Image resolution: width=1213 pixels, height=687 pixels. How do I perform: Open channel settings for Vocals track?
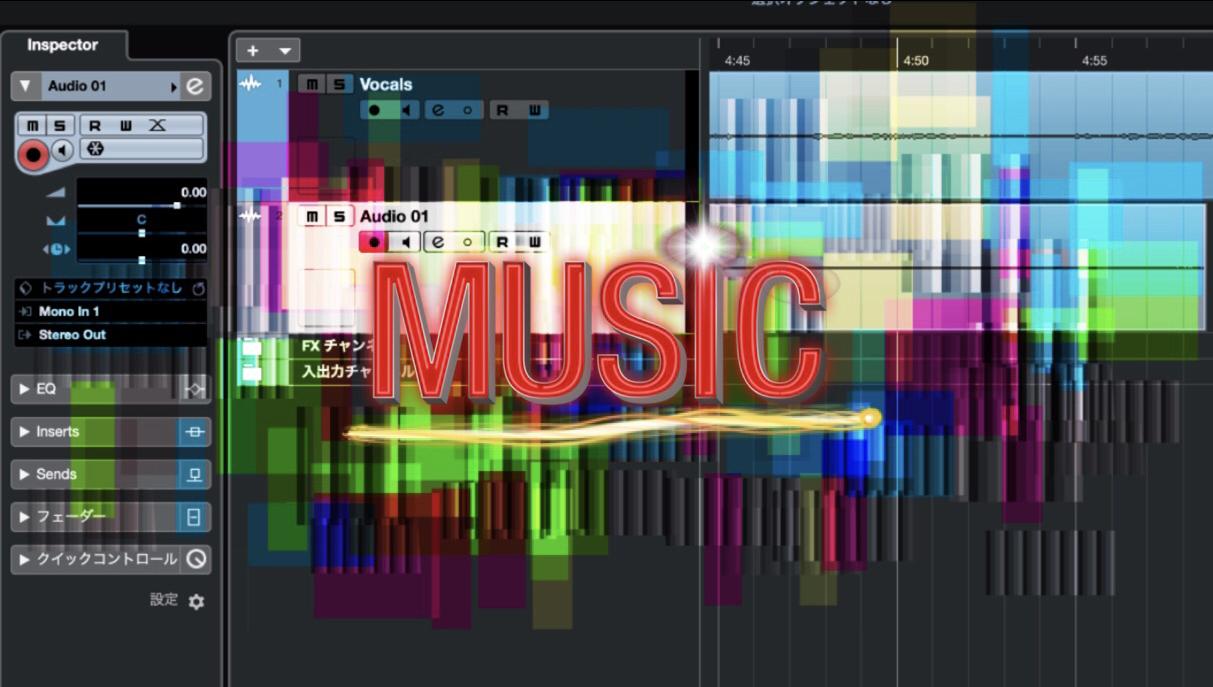coord(439,110)
